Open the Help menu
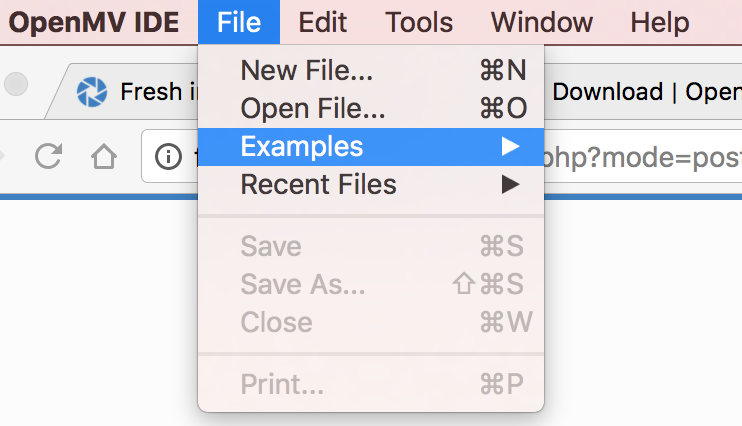 point(660,22)
